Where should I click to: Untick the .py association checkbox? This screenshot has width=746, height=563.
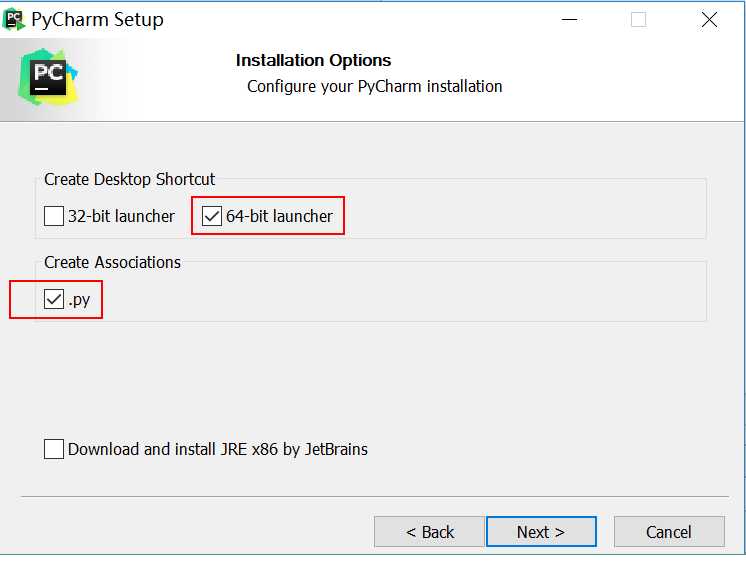click(x=54, y=299)
